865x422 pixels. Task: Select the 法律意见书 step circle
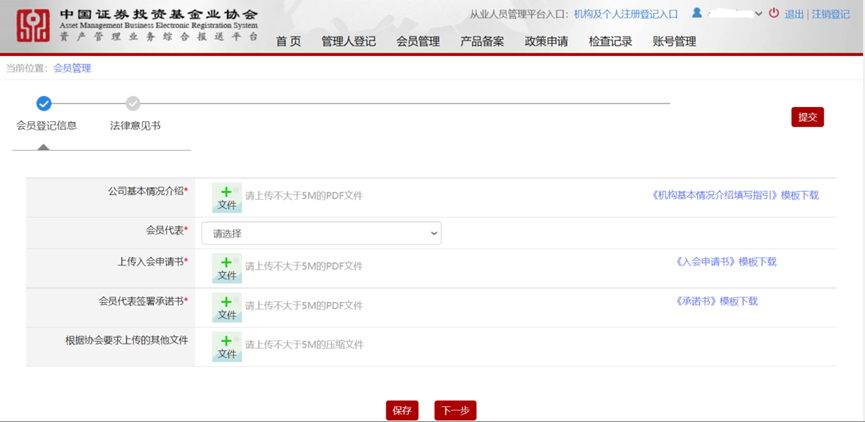tap(133, 103)
